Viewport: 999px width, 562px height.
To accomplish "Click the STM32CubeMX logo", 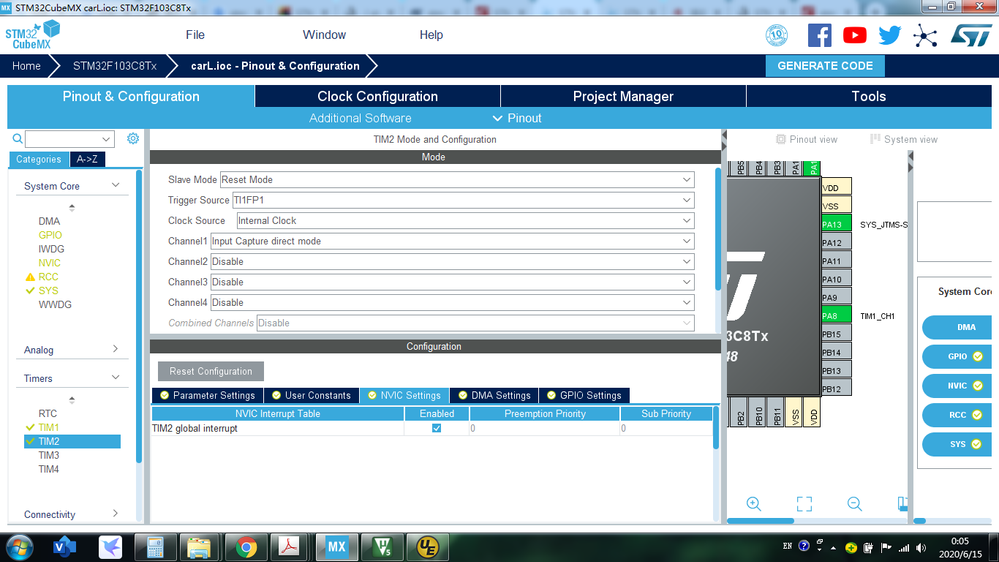I will 32,35.
